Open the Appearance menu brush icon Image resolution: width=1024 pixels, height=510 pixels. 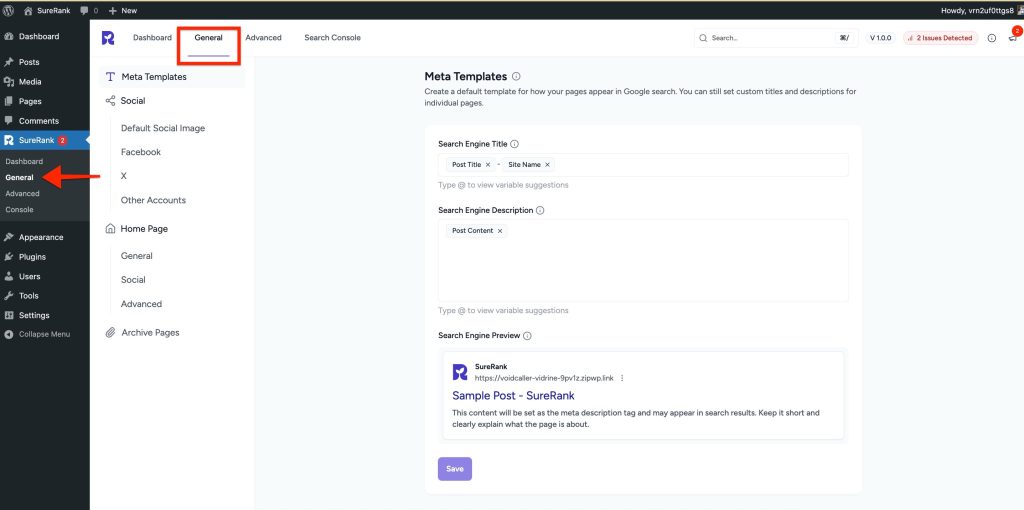coord(8,237)
